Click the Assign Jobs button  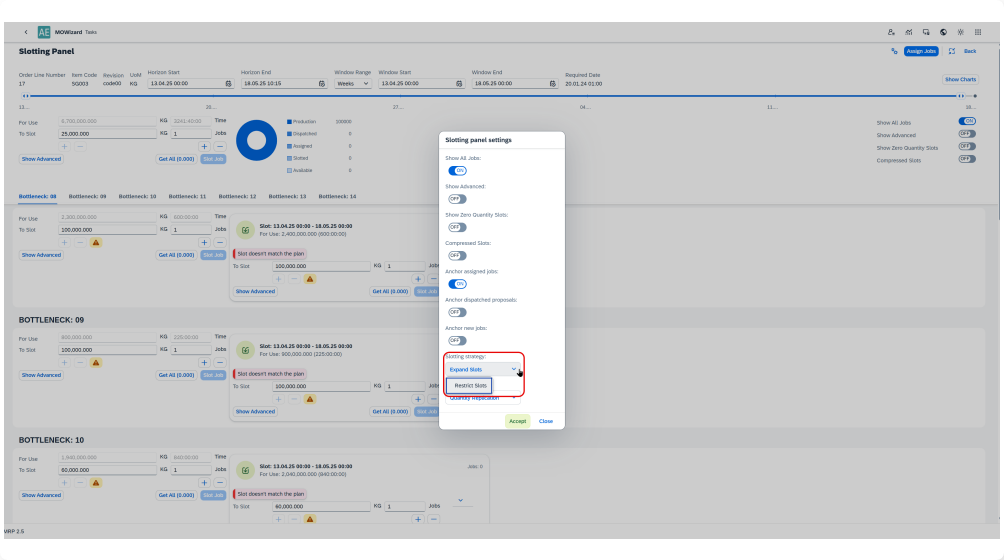click(921, 51)
